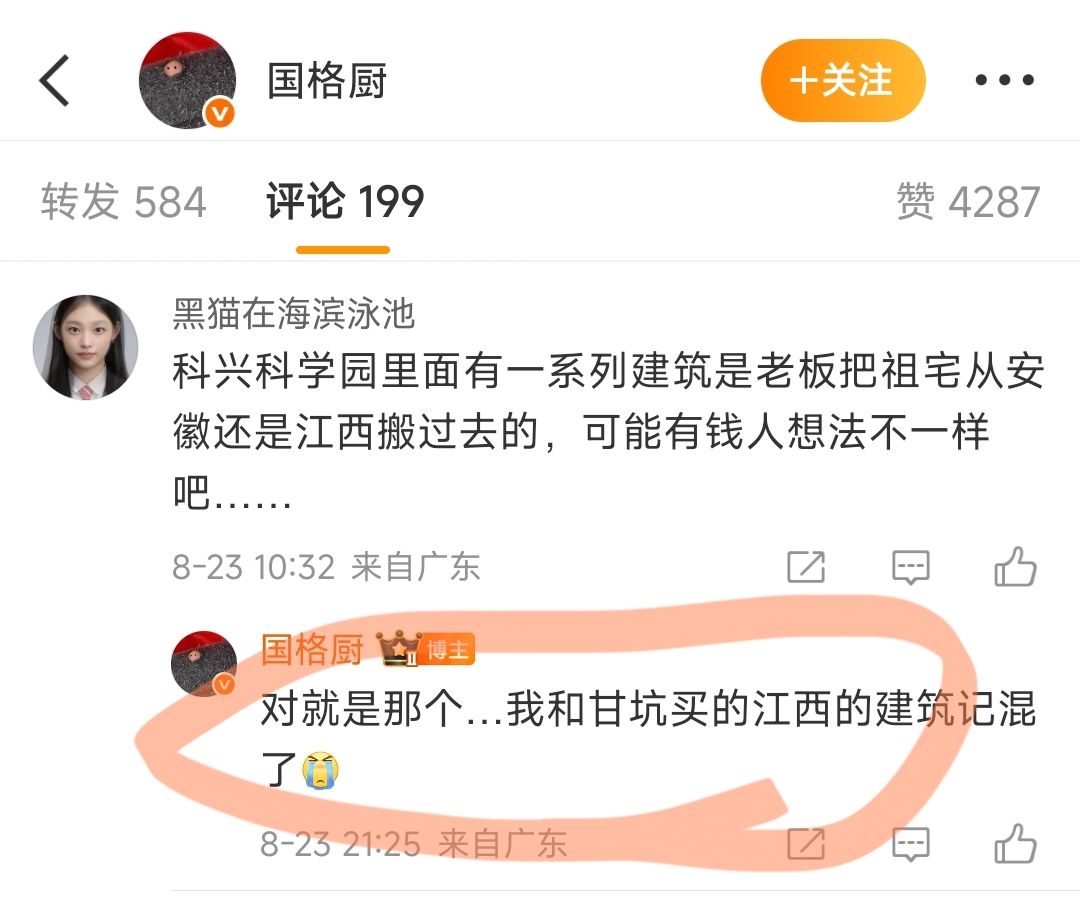1080x913 pixels.
Task: Reply to 国格厨 comment via bubble icon
Action: pyautogui.click(x=911, y=844)
